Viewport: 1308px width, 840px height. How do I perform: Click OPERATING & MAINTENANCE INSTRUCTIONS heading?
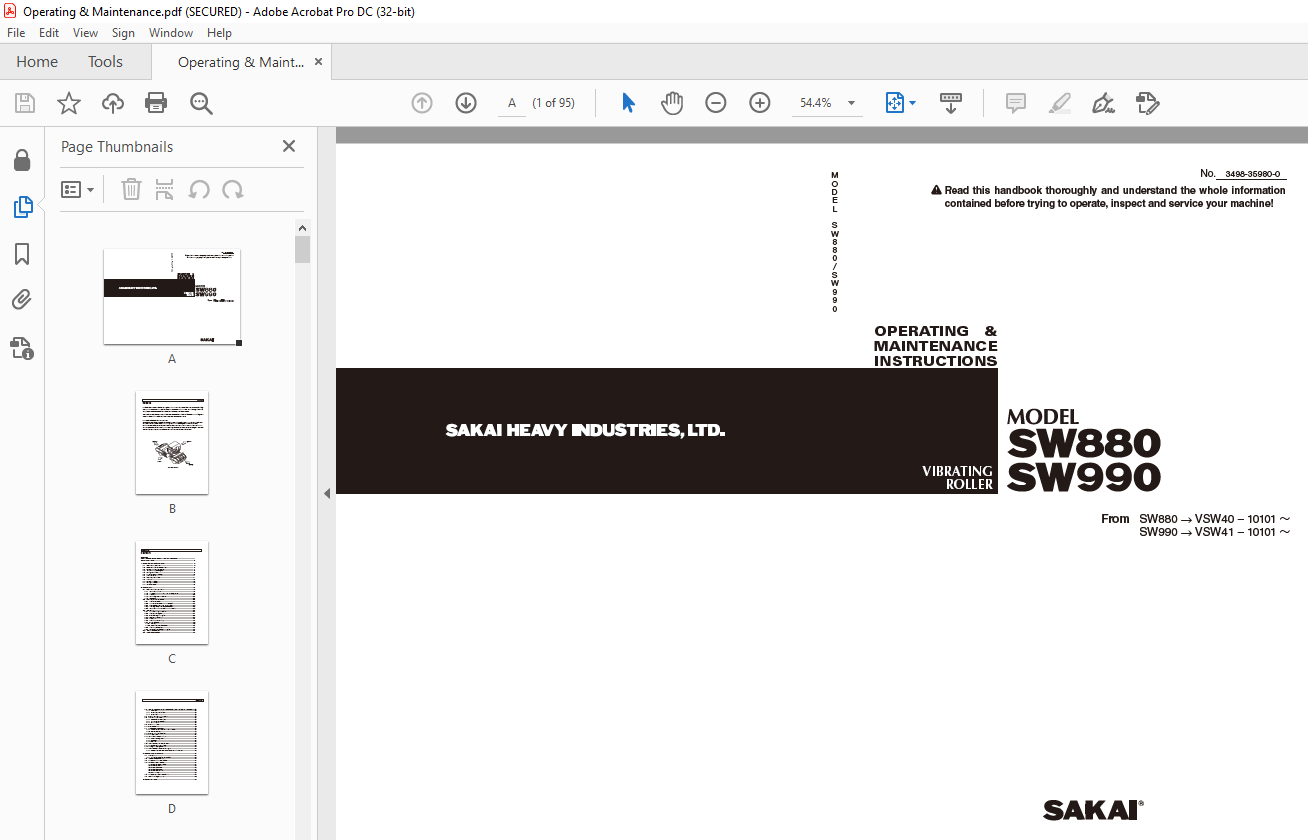point(935,346)
